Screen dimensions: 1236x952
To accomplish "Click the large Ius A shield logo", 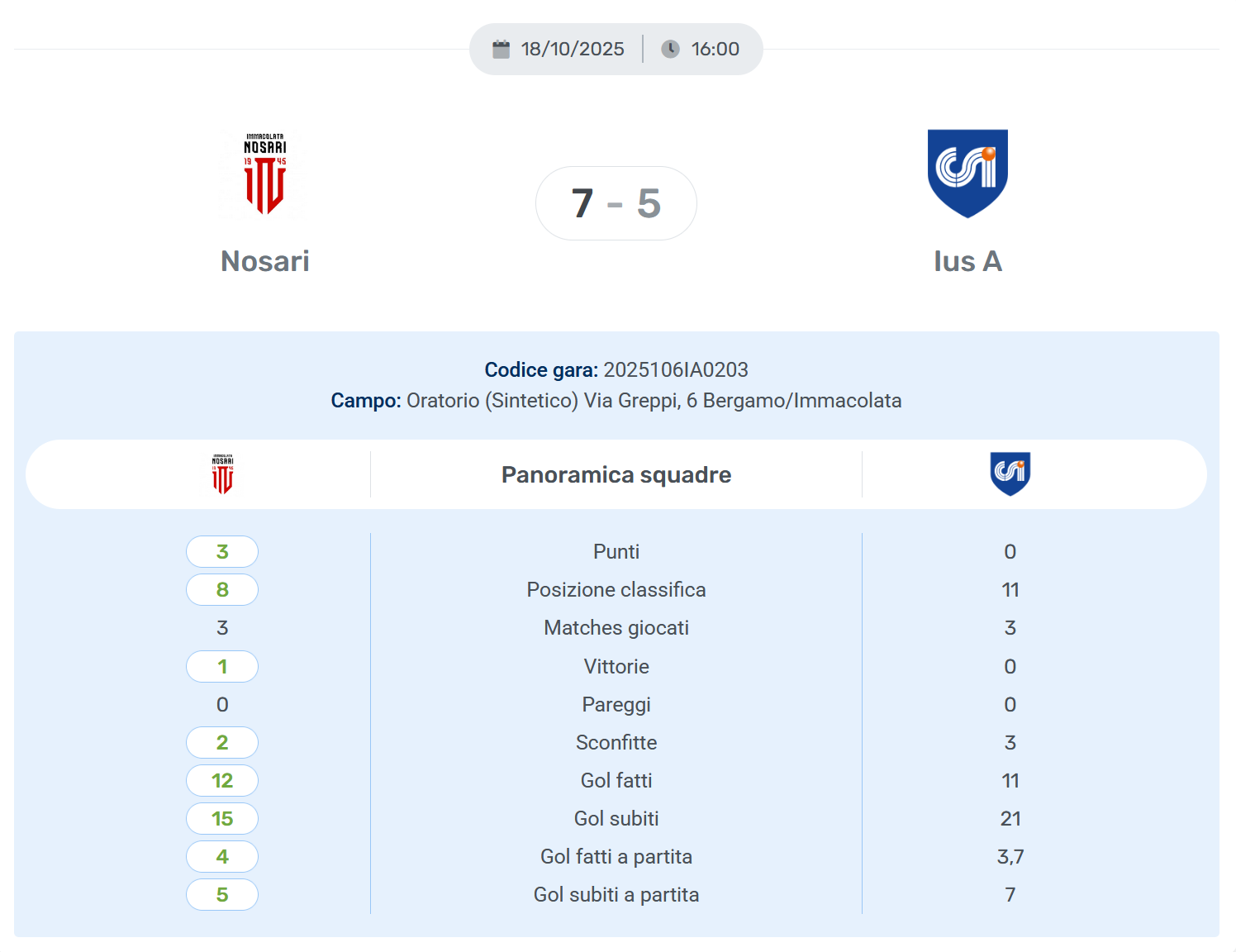I will [x=967, y=173].
